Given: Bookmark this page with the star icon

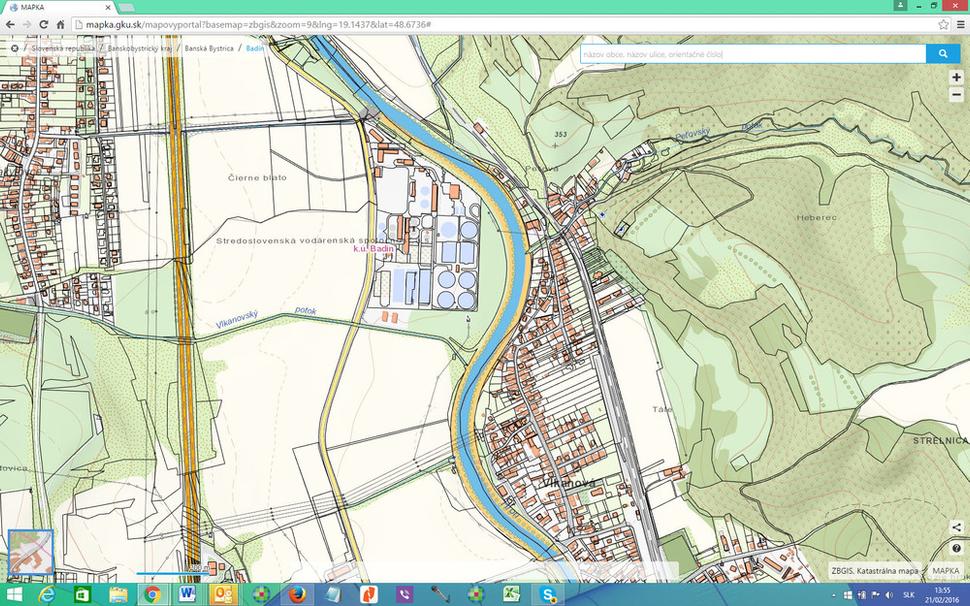Looking at the screenshot, I should 943,25.
